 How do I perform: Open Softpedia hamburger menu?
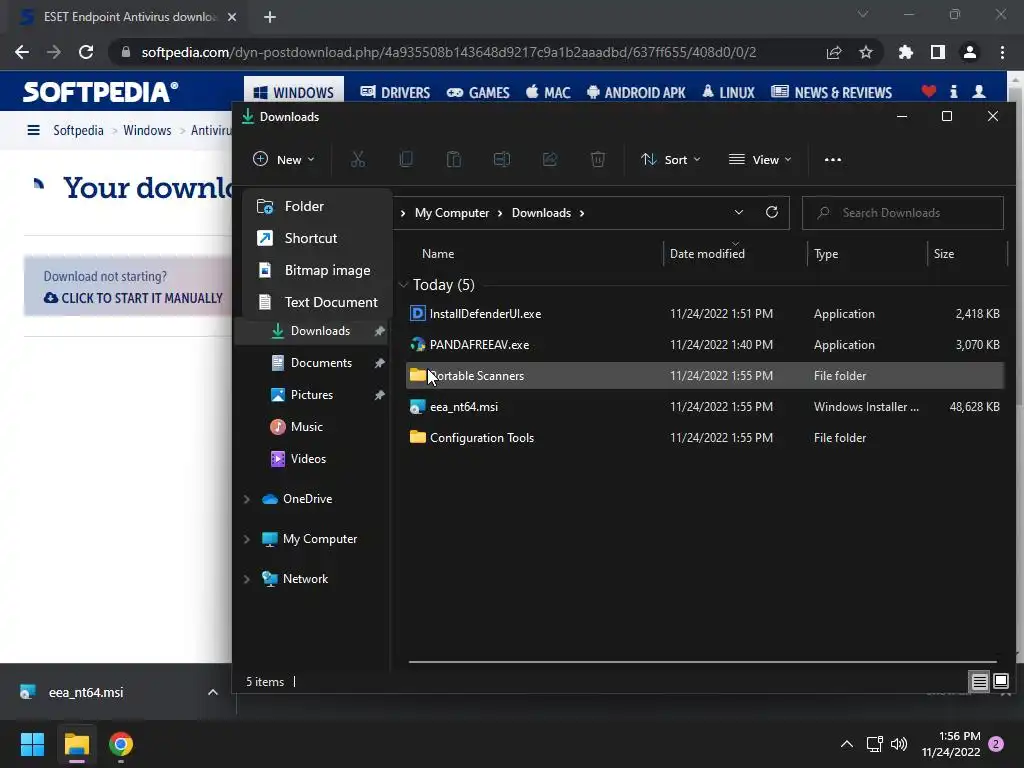pyautogui.click(x=33, y=130)
